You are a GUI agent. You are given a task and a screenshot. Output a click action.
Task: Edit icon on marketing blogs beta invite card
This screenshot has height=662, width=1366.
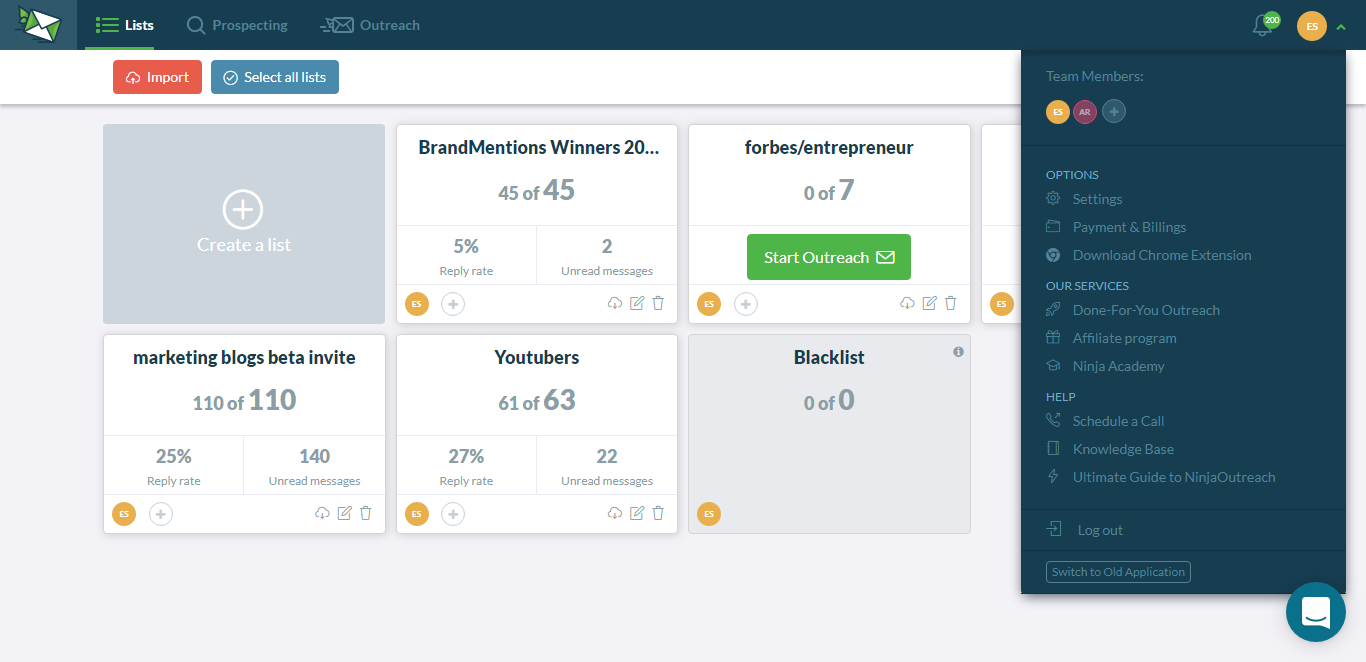[344, 513]
